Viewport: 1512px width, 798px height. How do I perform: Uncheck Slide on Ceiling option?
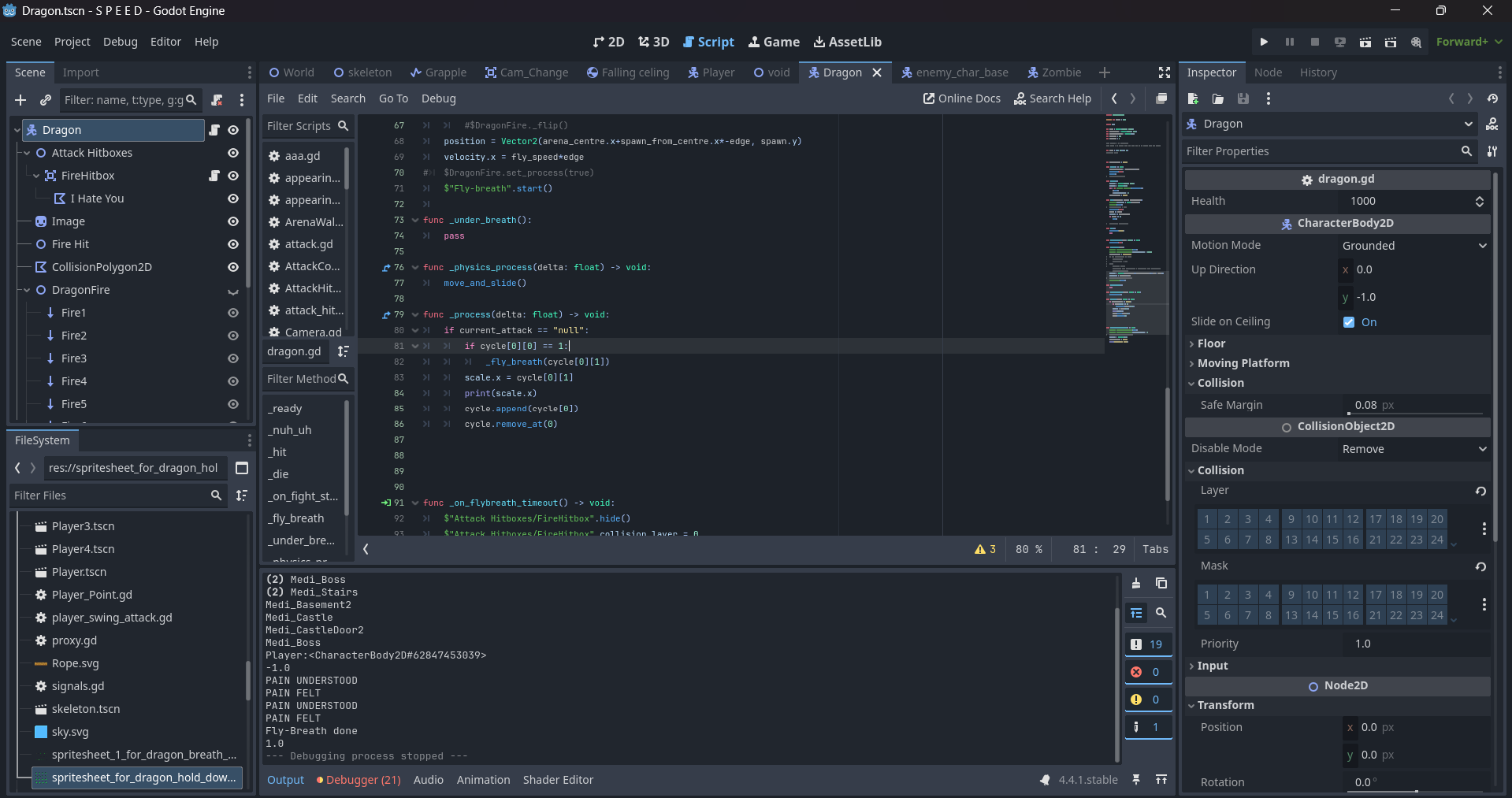pos(1349,322)
